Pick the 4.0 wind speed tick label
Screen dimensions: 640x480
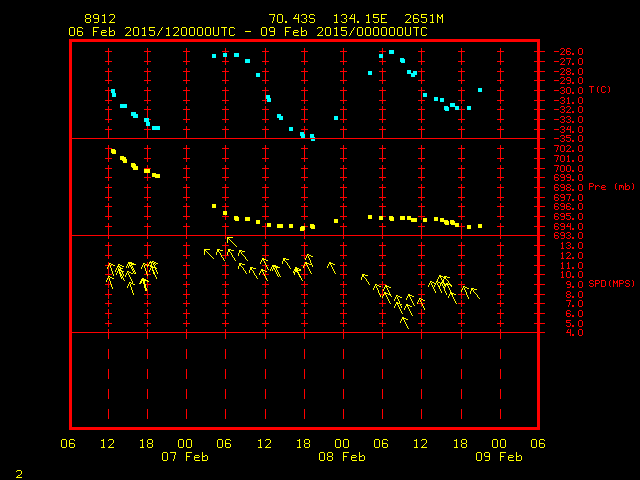point(575,333)
